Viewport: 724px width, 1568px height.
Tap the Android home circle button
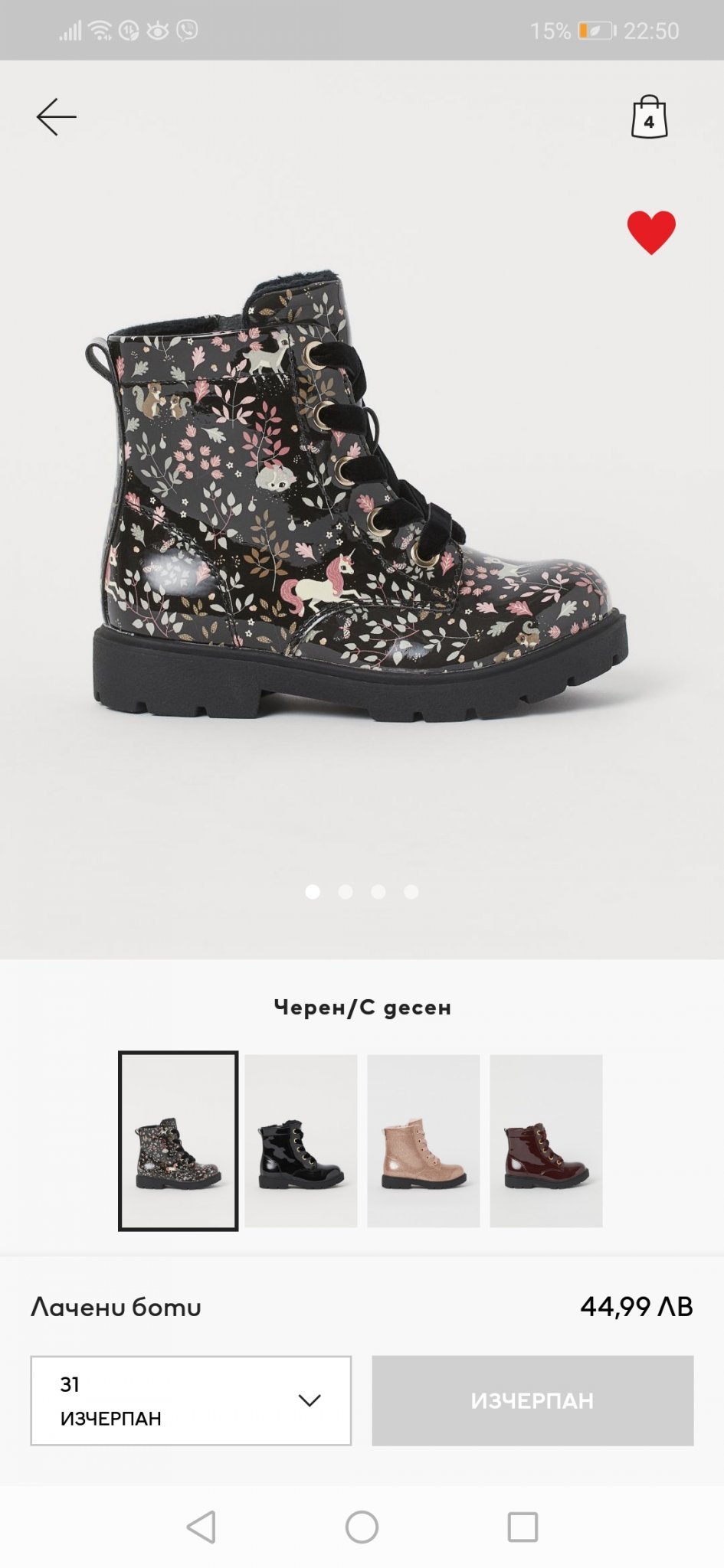tap(362, 1527)
